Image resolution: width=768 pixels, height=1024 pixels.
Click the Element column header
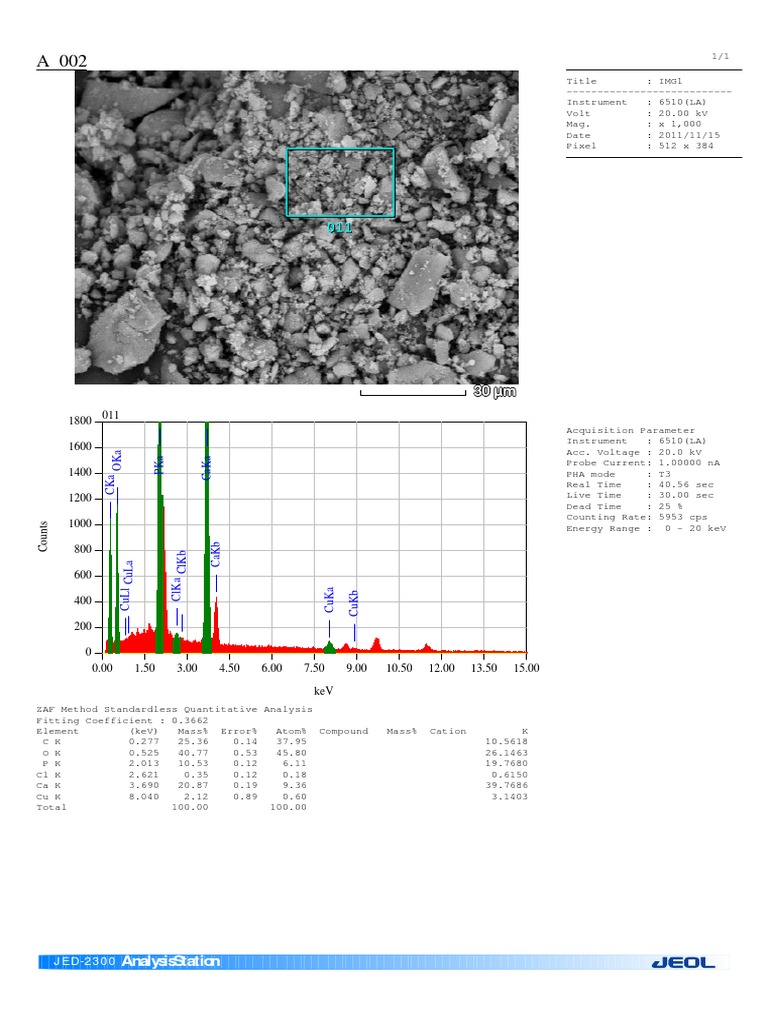(x=57, y=732)
